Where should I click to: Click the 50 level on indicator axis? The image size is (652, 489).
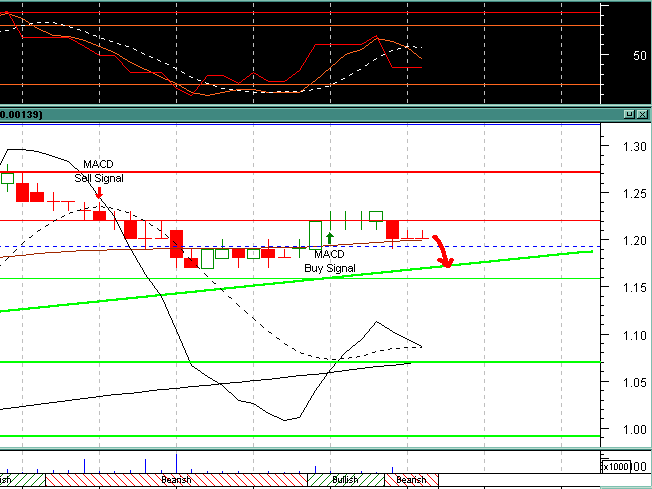tap(640, 56)
